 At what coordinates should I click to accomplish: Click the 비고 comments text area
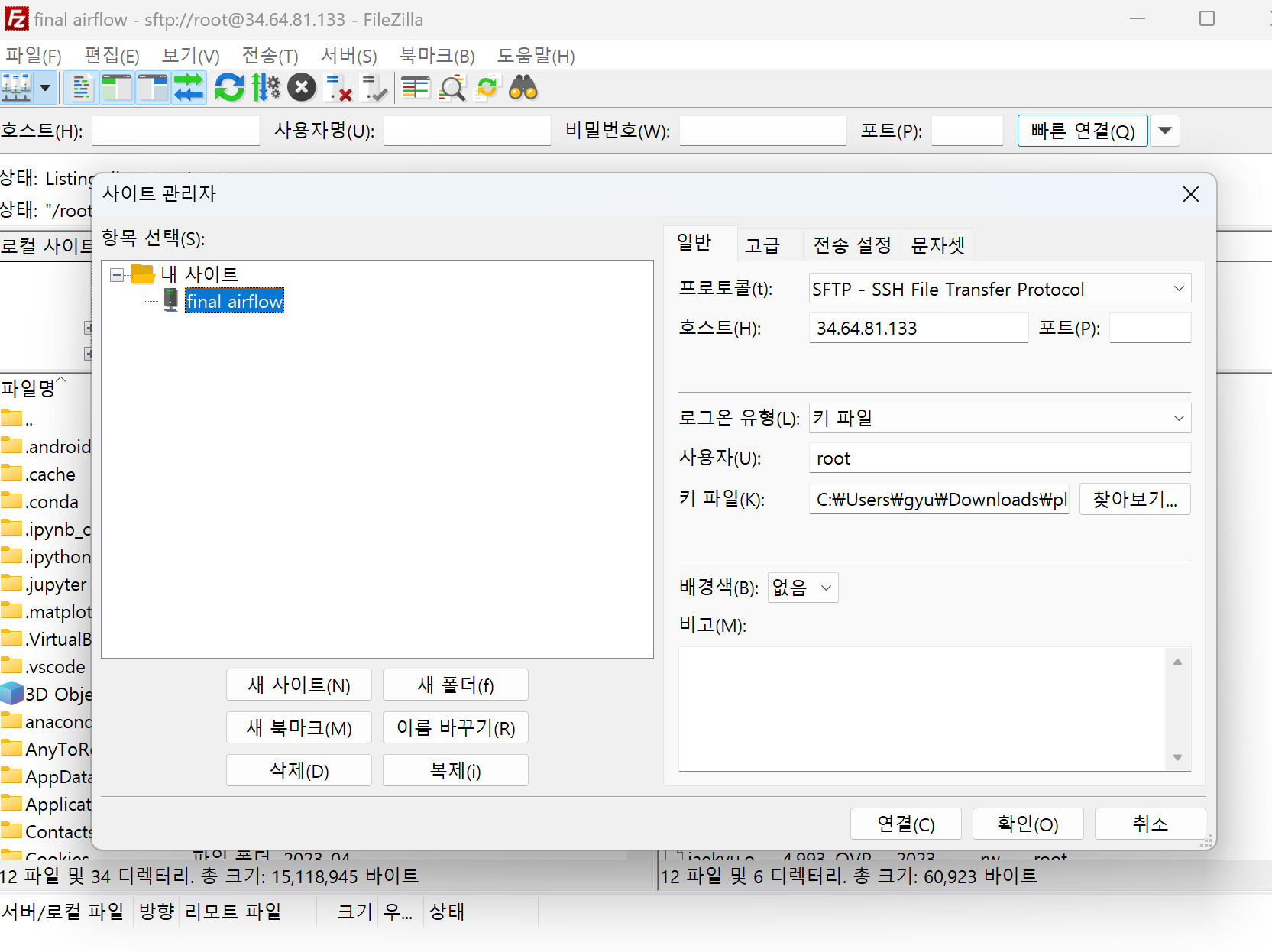pos(922,709)
